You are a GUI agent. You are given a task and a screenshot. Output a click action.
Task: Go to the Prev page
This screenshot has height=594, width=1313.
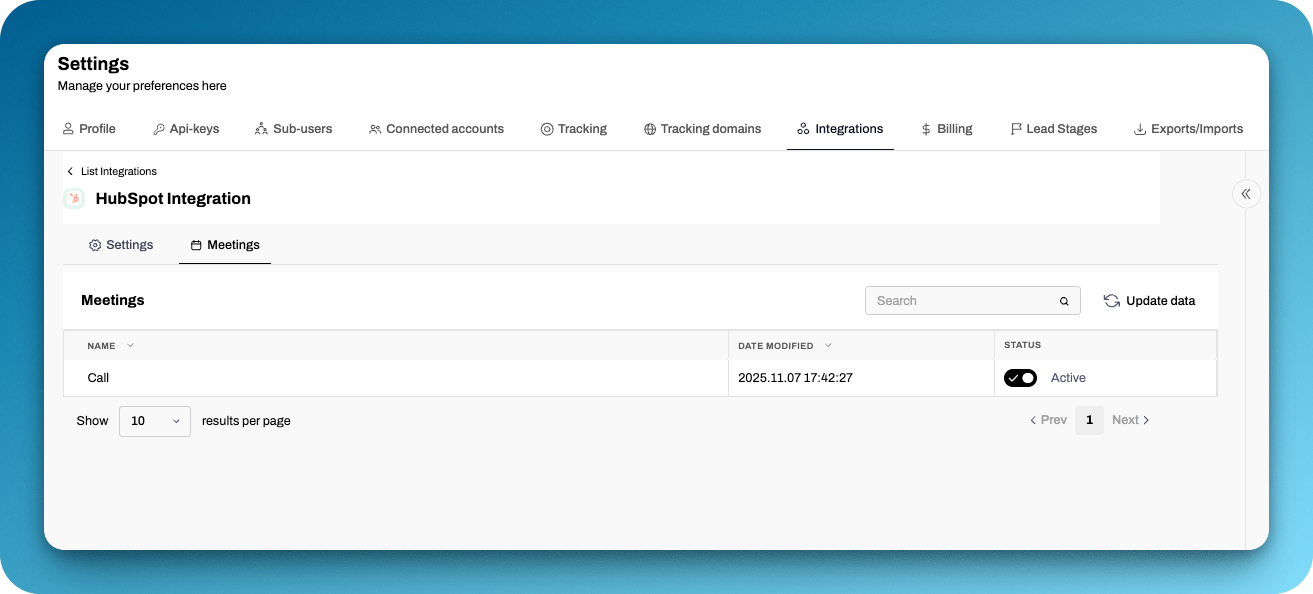coord(1048,420)
